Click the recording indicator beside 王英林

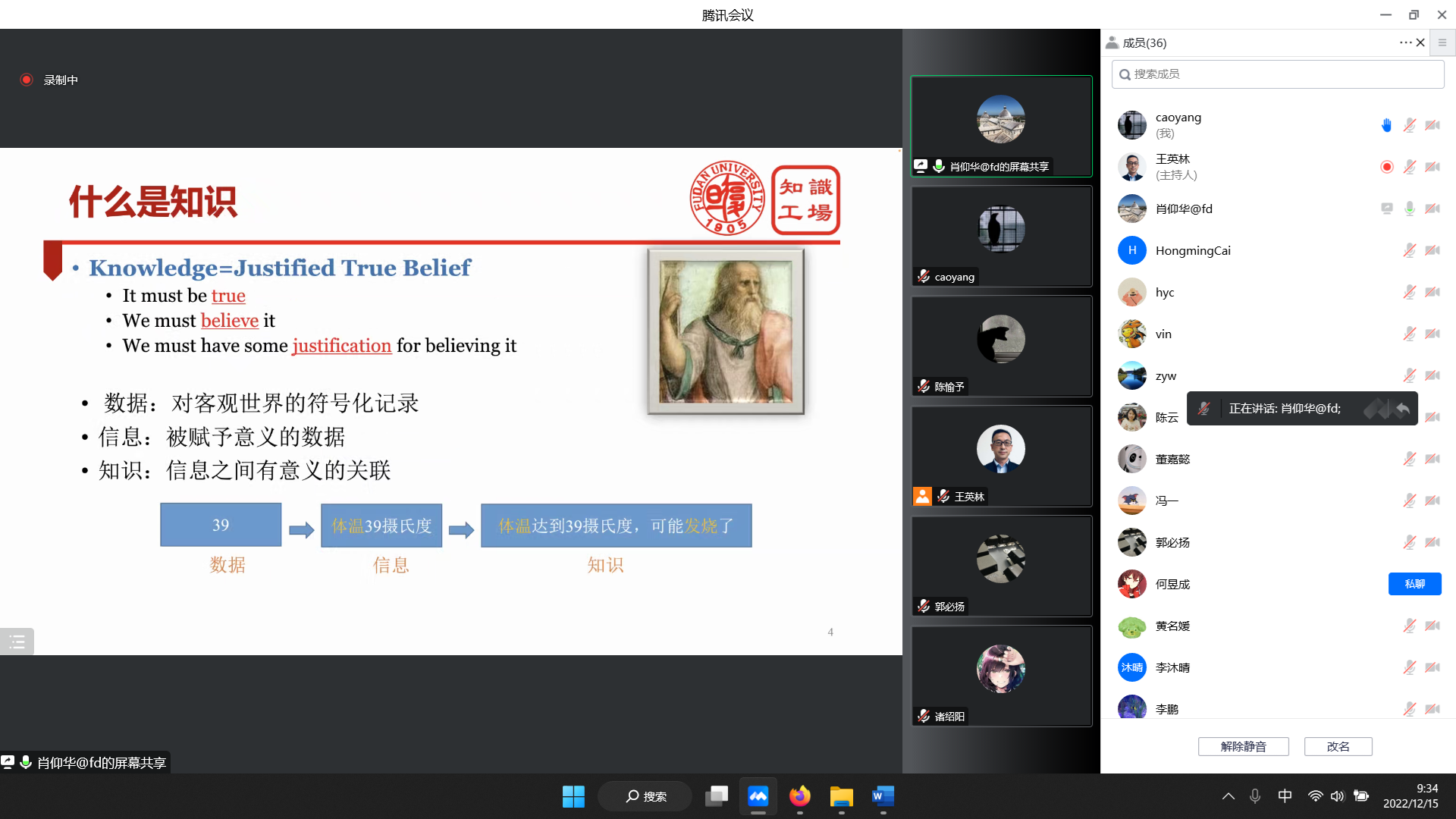click(x=1386, y=167)
